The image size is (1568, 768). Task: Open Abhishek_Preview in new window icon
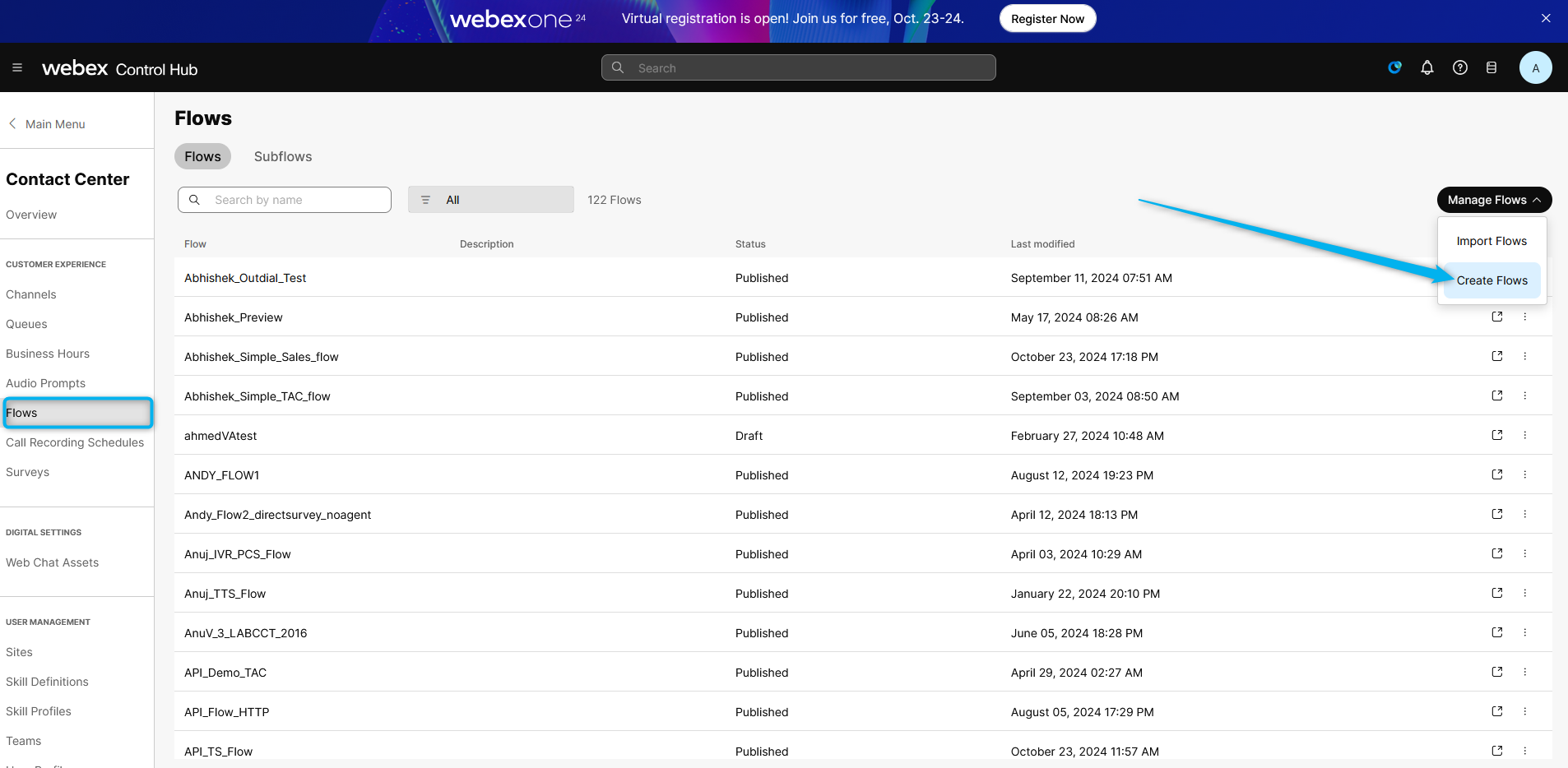1497,317
